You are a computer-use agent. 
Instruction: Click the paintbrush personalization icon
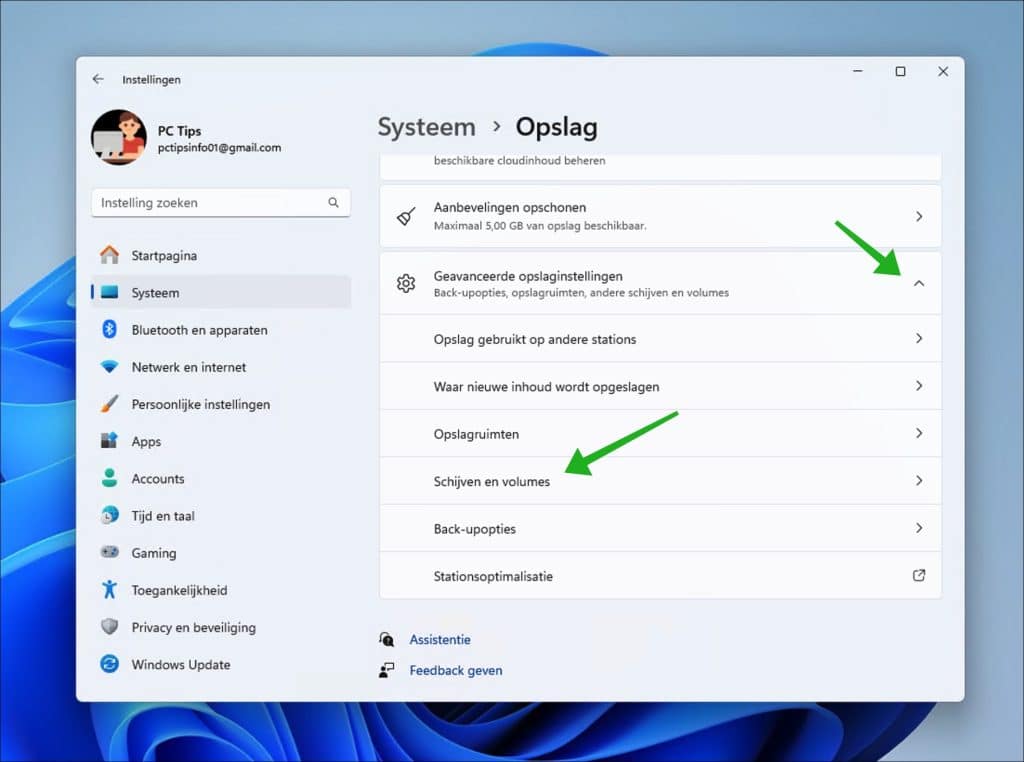coord(110,404)
